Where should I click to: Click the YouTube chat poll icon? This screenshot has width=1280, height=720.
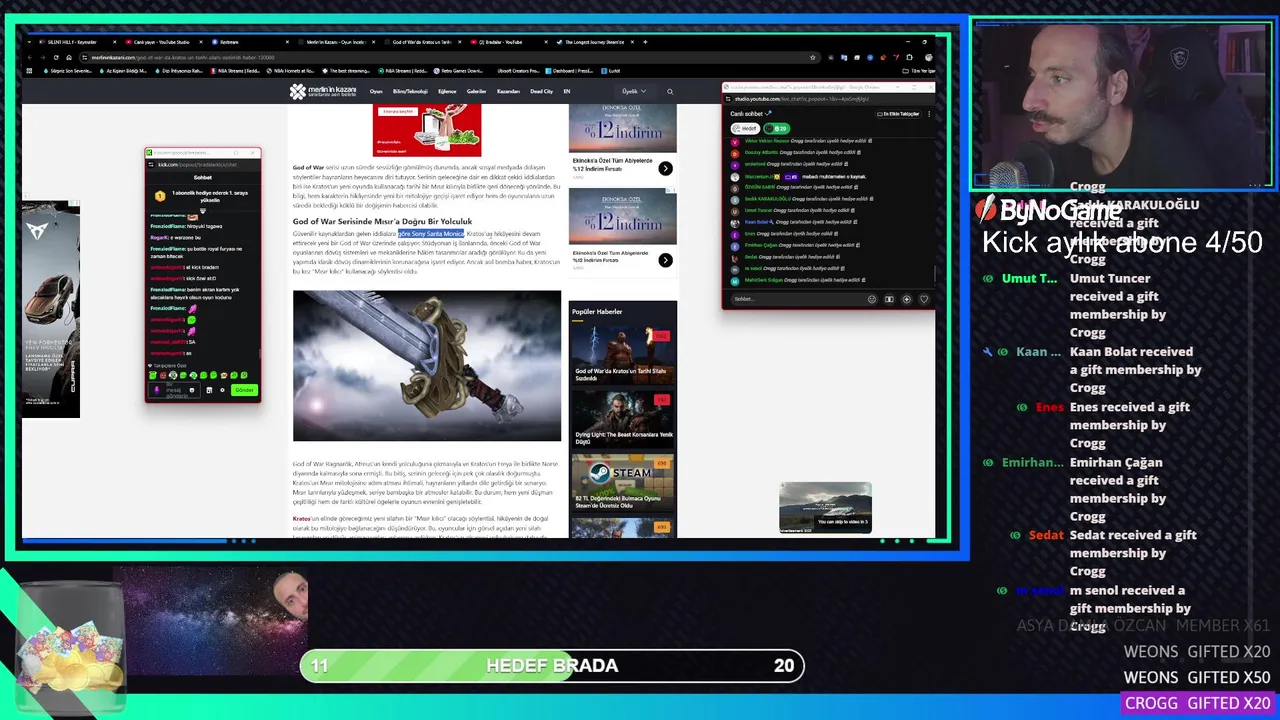(x=889, y=299)
